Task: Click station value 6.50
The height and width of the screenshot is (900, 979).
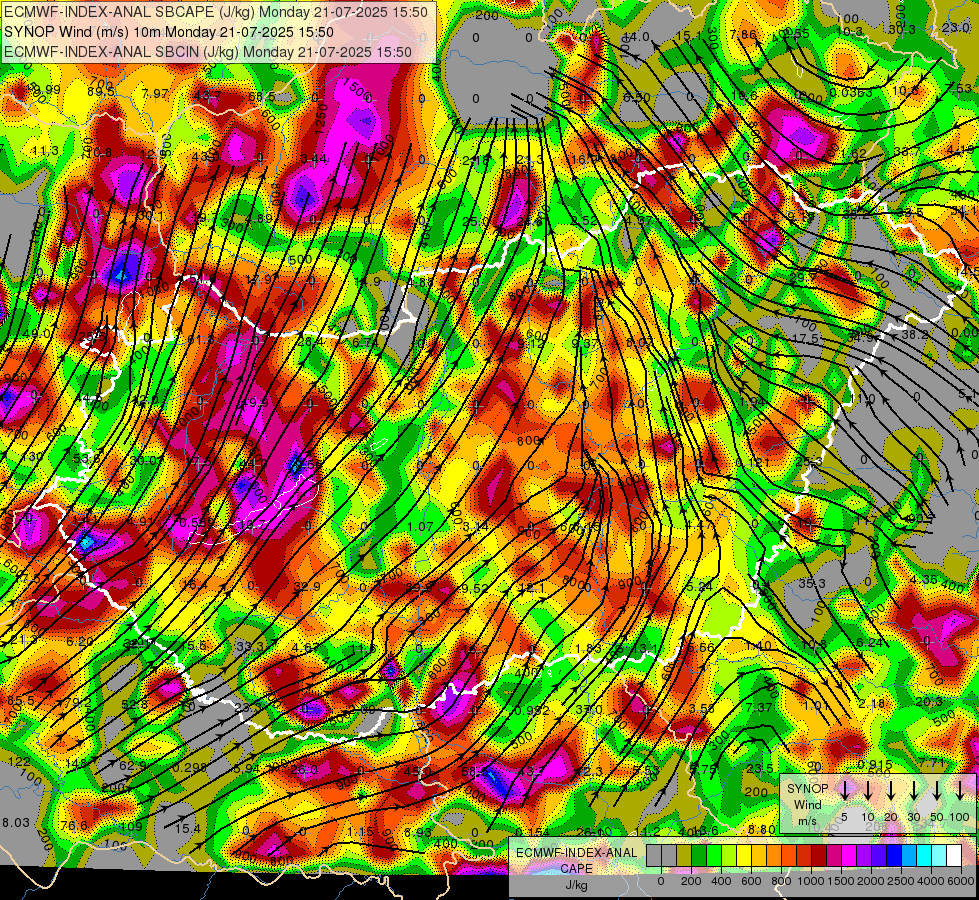Action: (637, 97)
